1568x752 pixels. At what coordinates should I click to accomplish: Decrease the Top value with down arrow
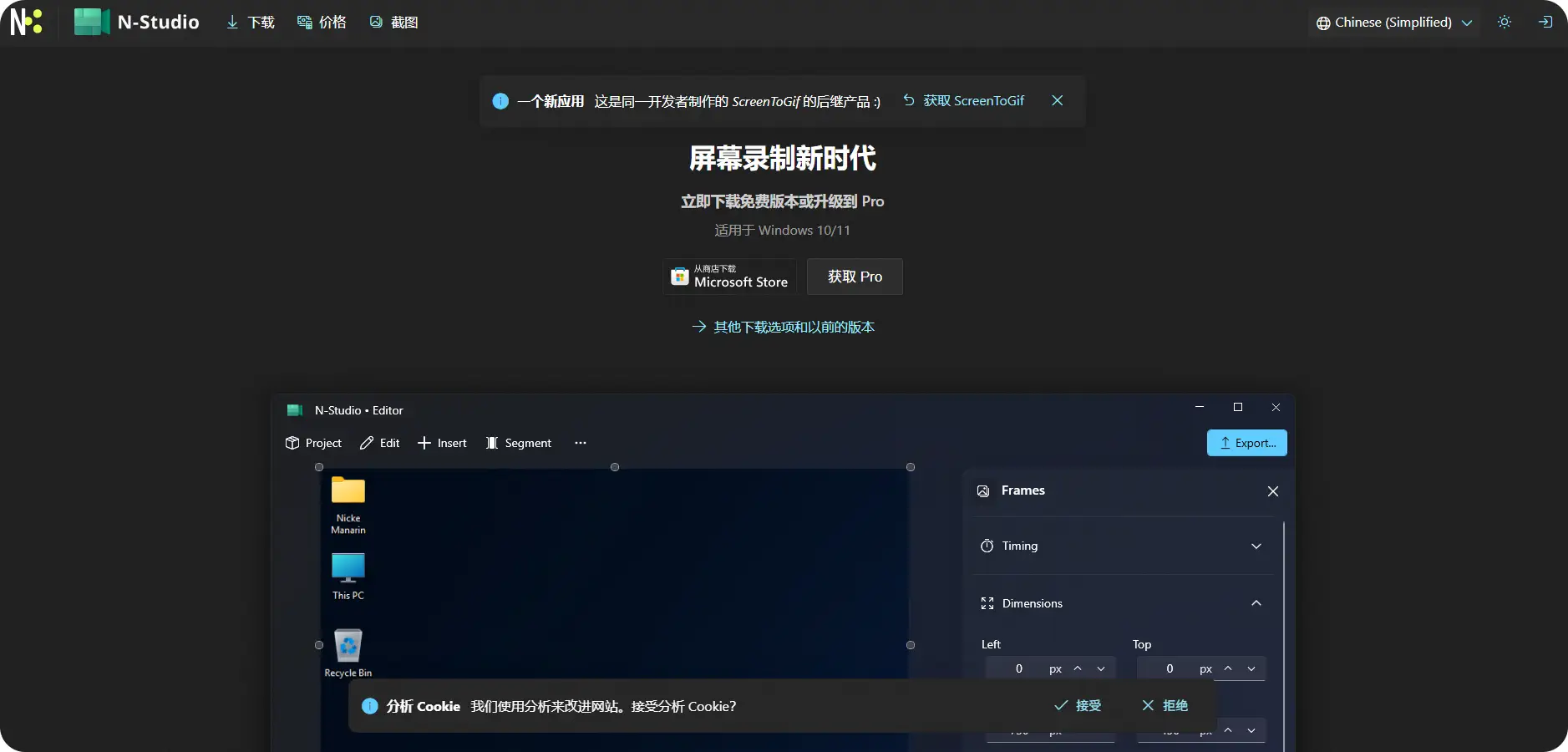pyautogui.click(x=1251, y=668)
